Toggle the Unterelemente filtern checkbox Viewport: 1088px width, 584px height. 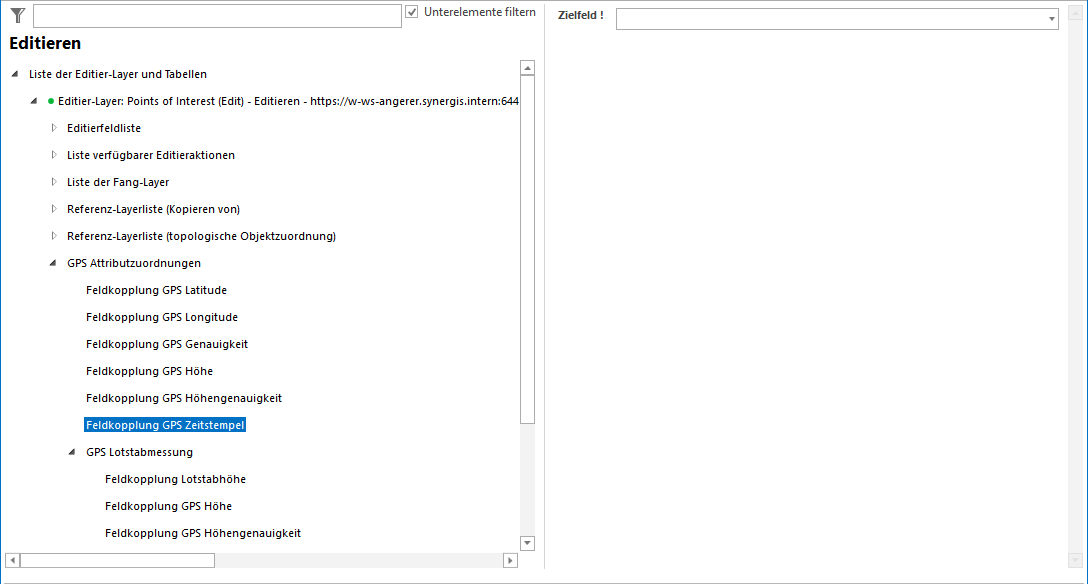pos(412,12)
